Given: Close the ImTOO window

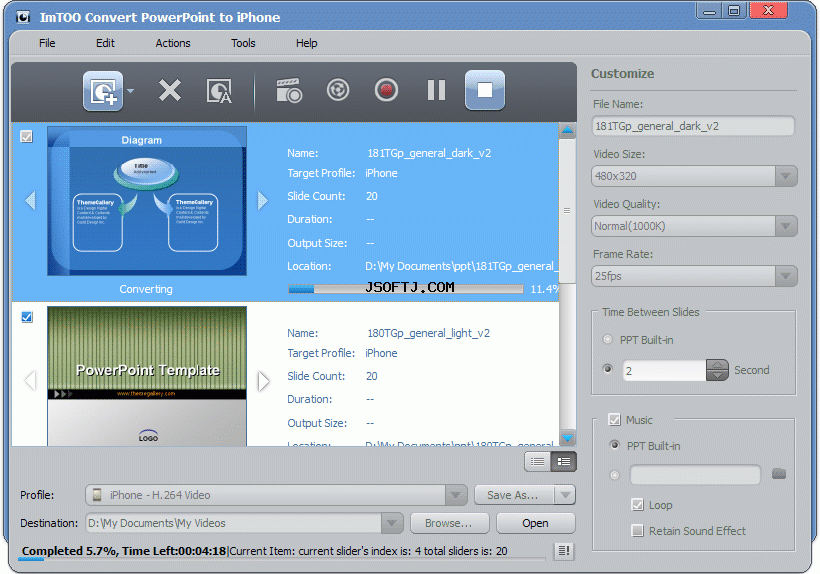Looking at the screenshot, I should coord(768,10).
